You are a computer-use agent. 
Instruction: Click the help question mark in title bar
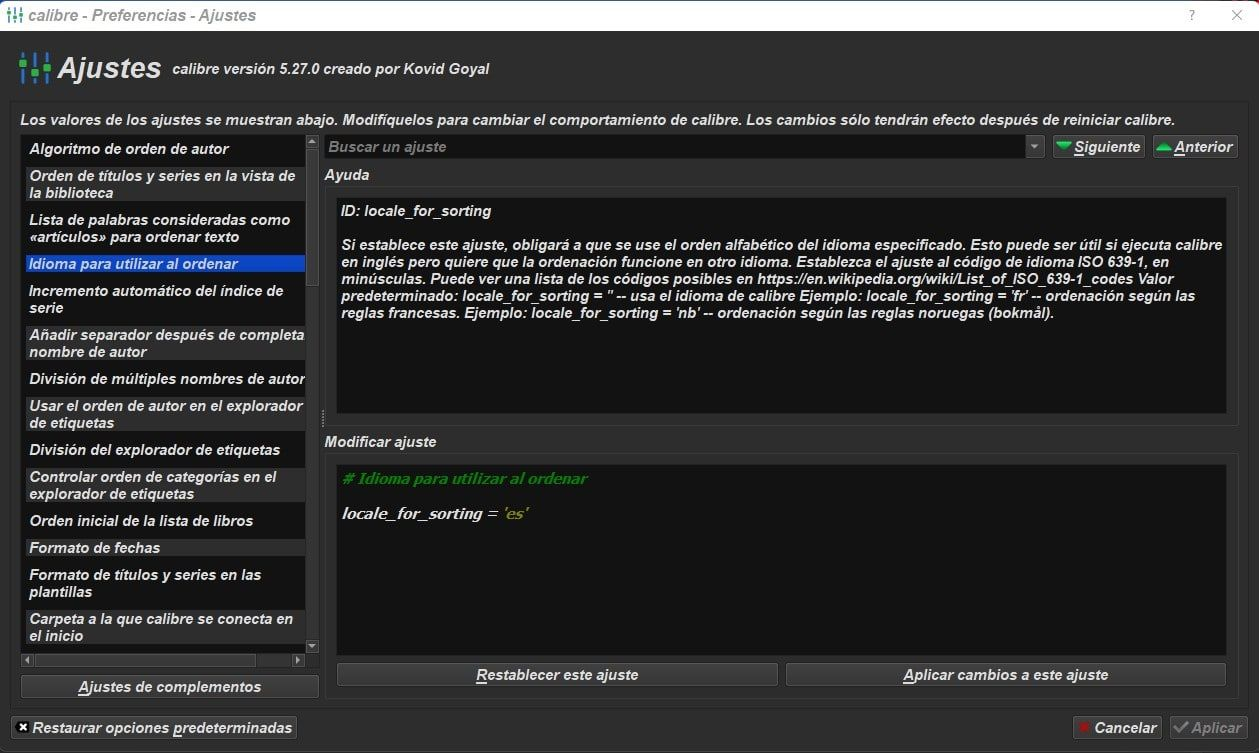coord(1191,15)
